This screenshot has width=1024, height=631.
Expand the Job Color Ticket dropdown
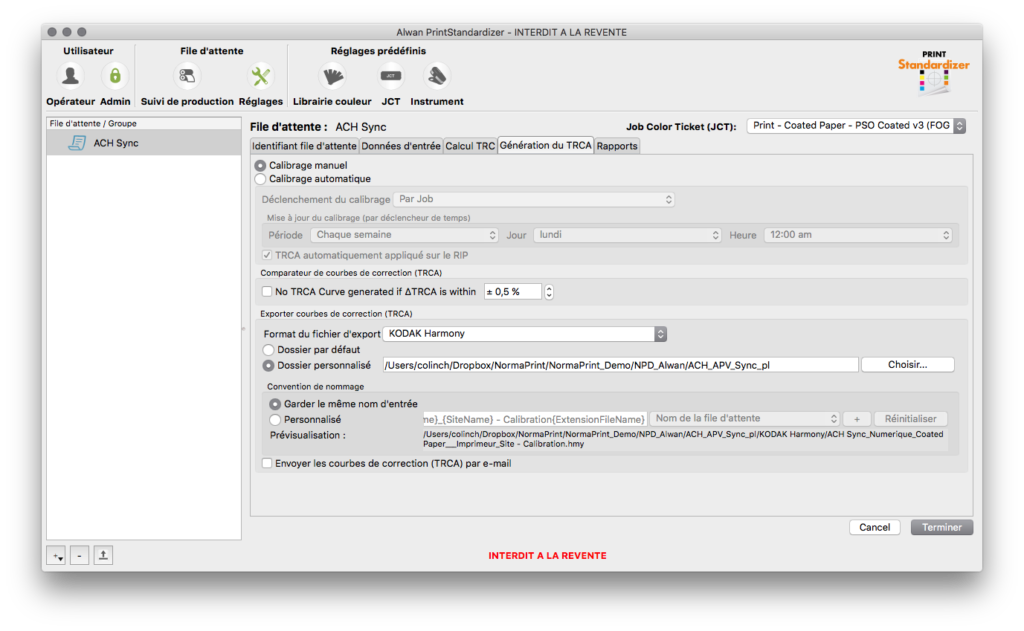[856, 126]
